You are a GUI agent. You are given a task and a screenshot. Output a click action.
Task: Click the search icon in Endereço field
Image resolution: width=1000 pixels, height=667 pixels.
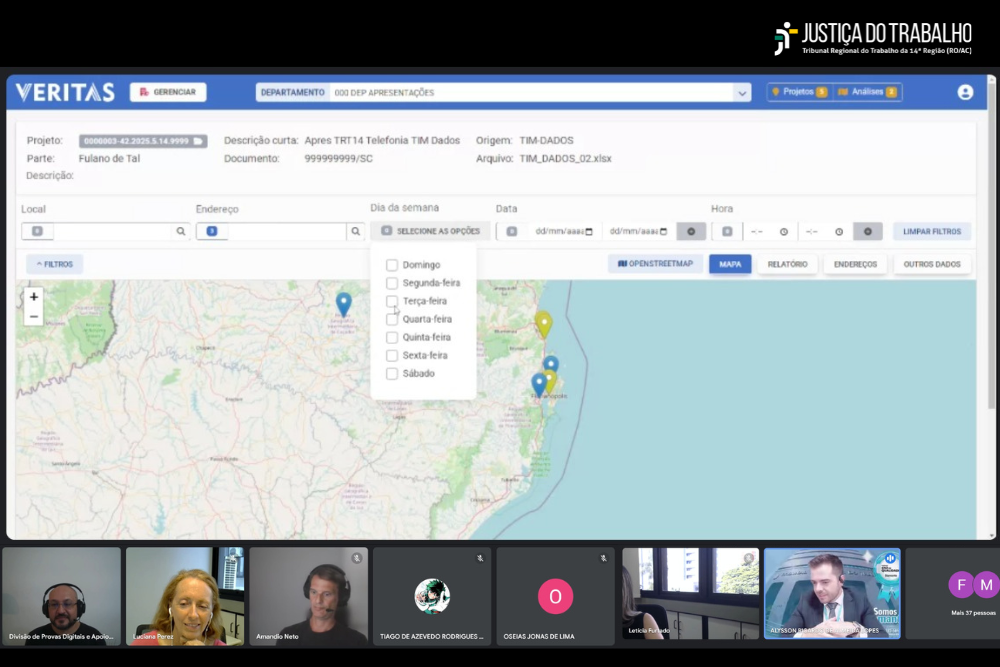coord(356,231)
